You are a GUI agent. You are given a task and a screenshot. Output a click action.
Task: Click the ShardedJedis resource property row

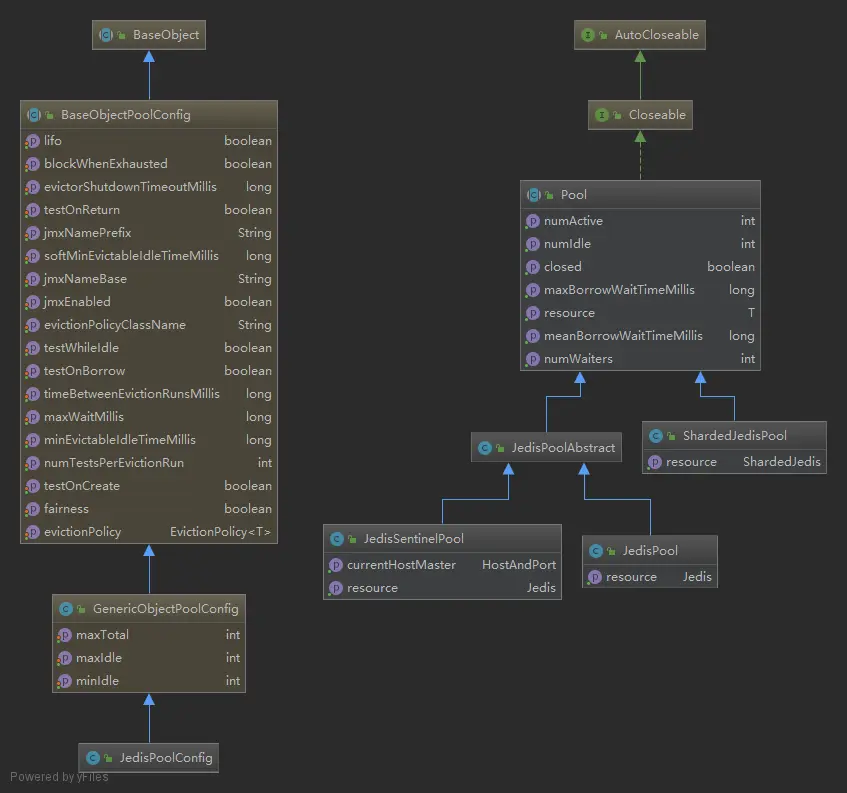[734, 462]
